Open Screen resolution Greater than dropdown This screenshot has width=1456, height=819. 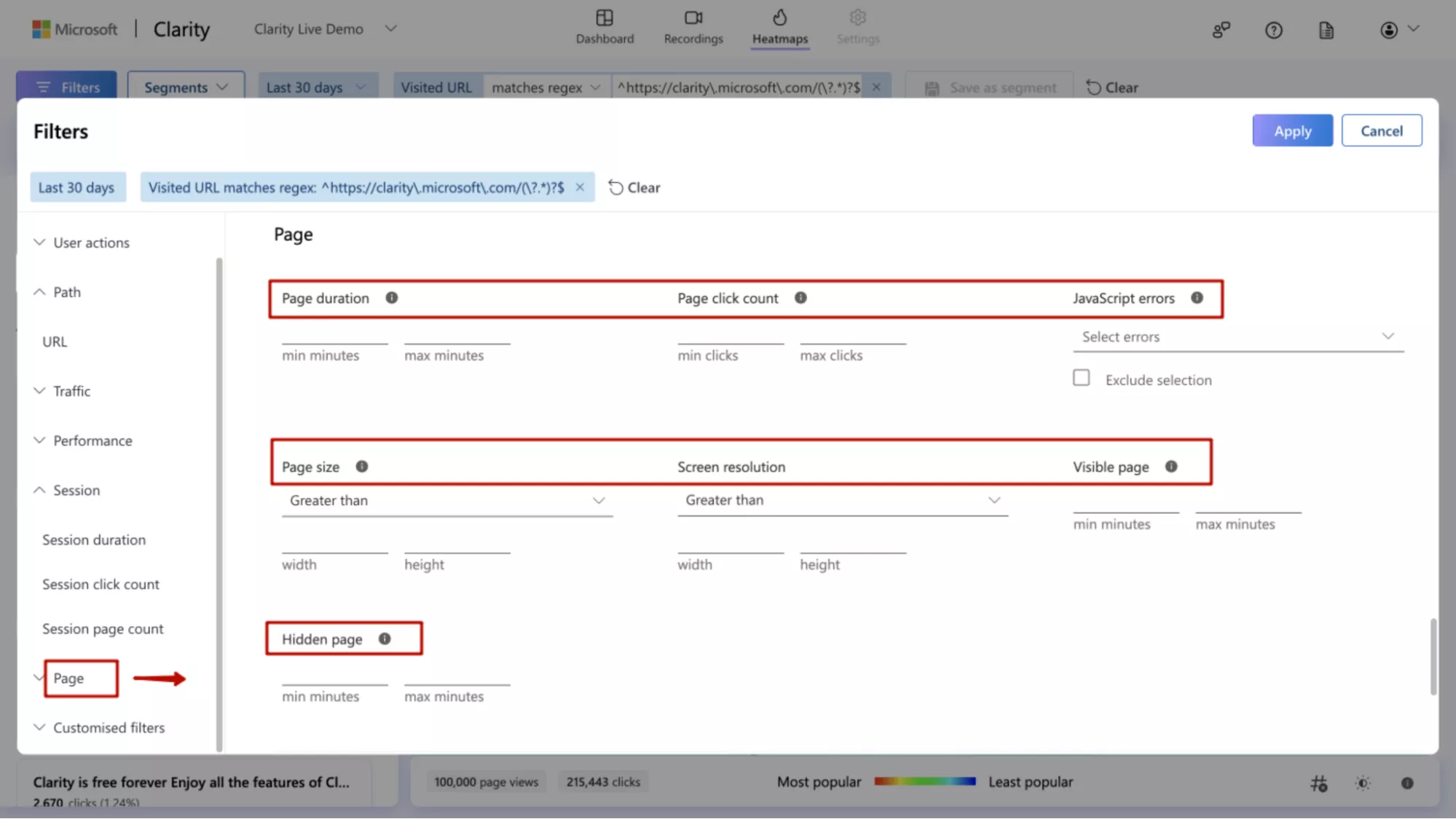tap(842, 500)
